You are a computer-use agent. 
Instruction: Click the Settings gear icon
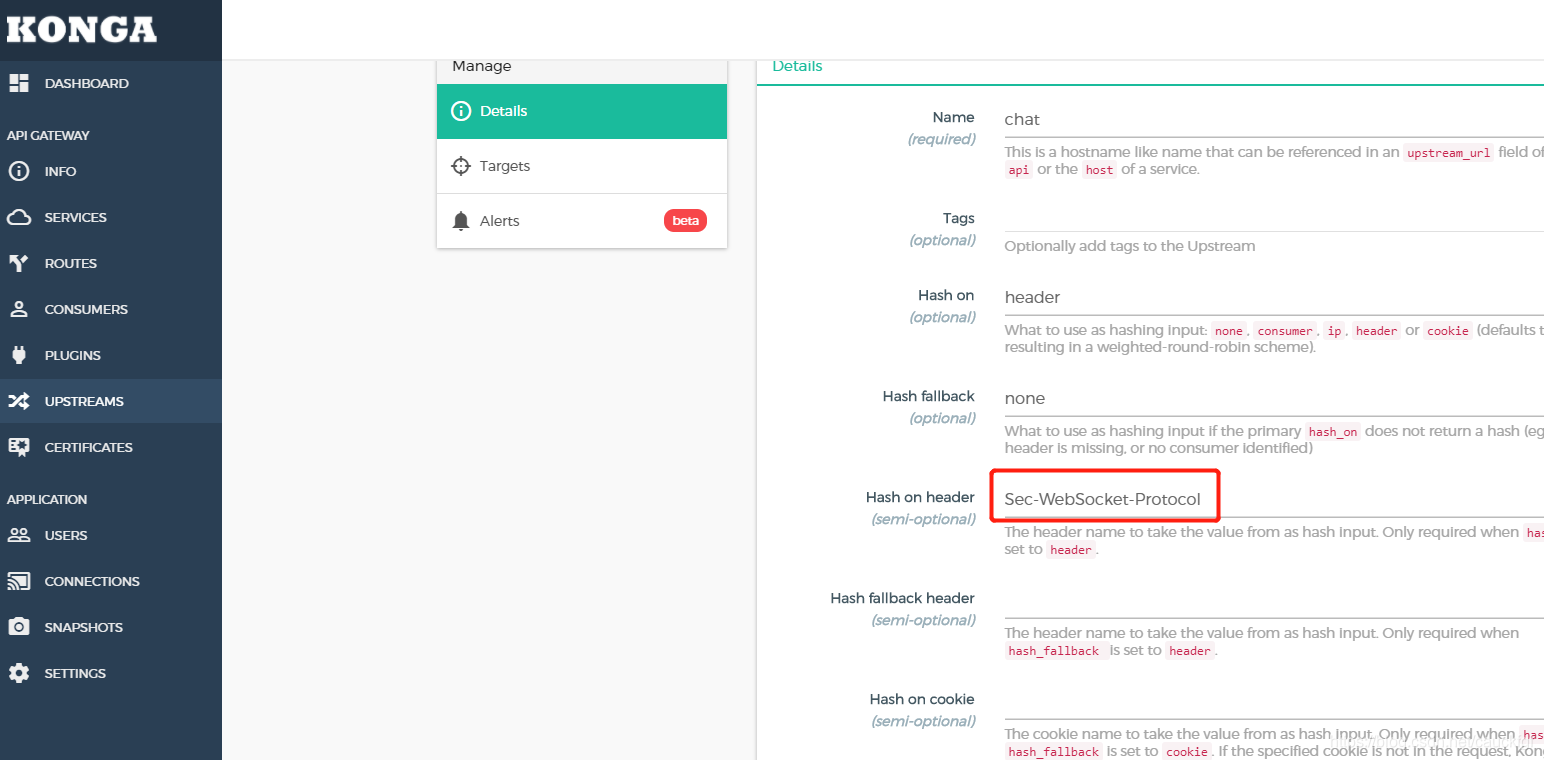(x=19, y=673)
